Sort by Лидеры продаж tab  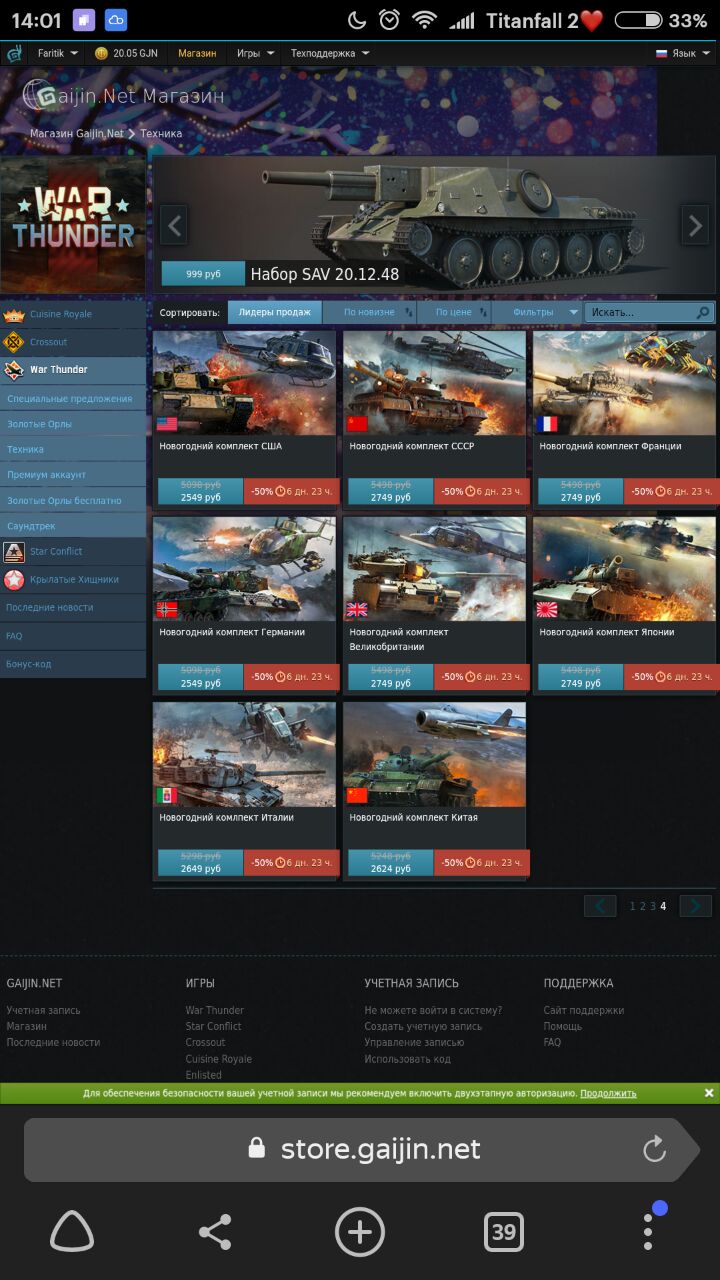[275, 312]
